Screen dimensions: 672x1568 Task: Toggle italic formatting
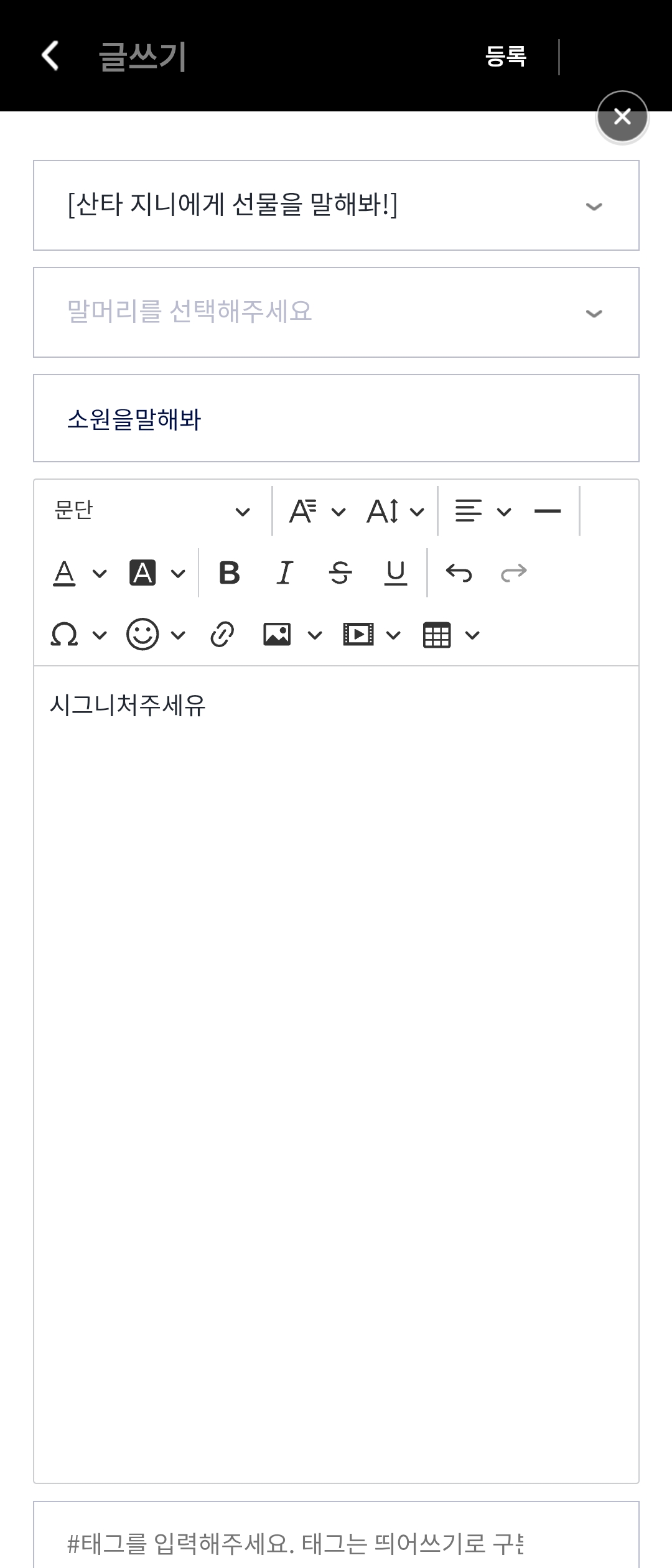click(284, 573)
